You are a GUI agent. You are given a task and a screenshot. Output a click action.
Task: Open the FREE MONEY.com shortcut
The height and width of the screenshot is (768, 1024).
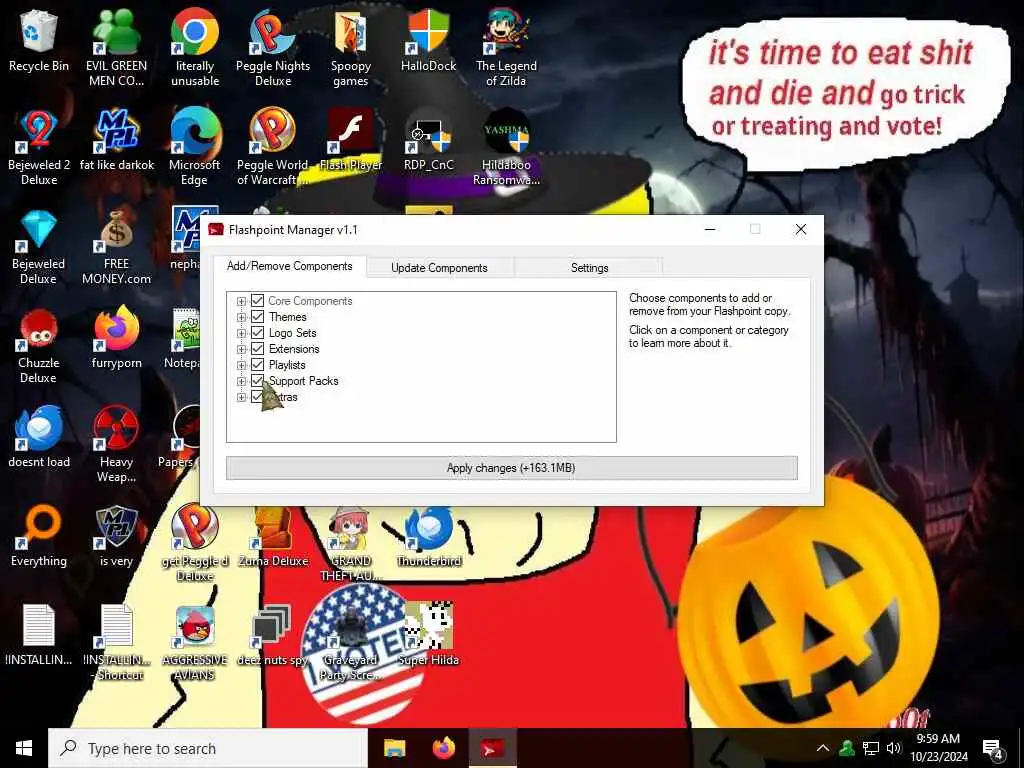click(x=116, y=247)
